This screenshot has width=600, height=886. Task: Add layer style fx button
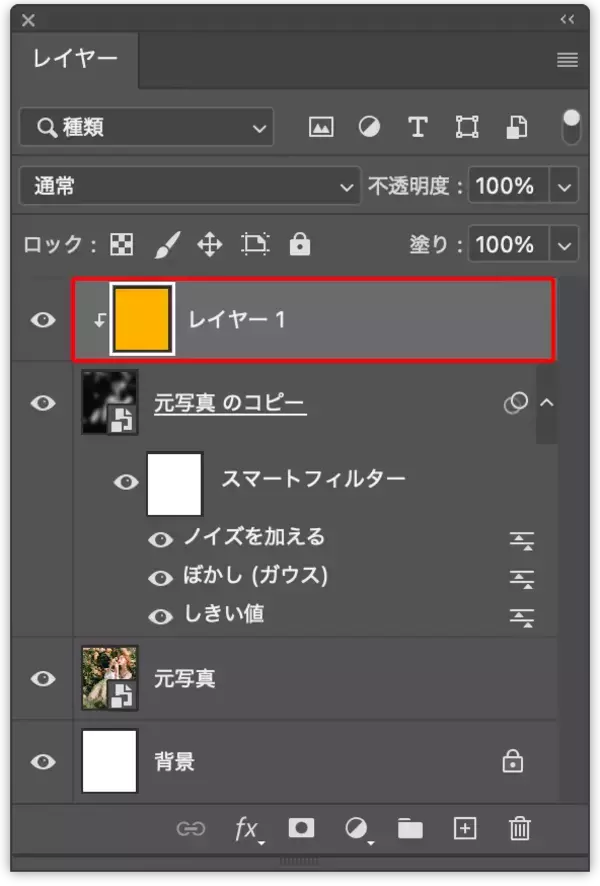[247, 829]
